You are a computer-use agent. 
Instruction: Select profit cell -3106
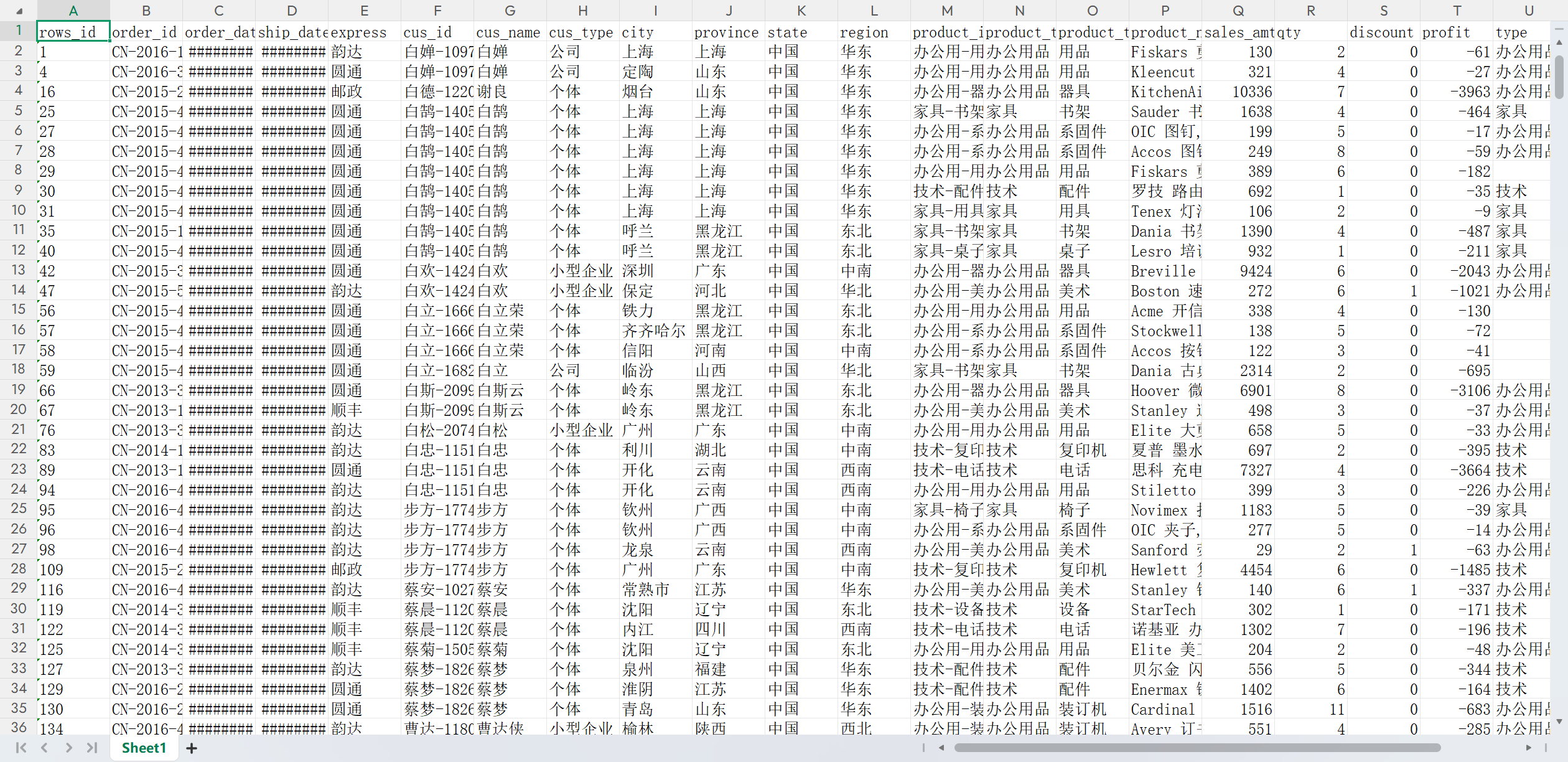pos(1457,390)
